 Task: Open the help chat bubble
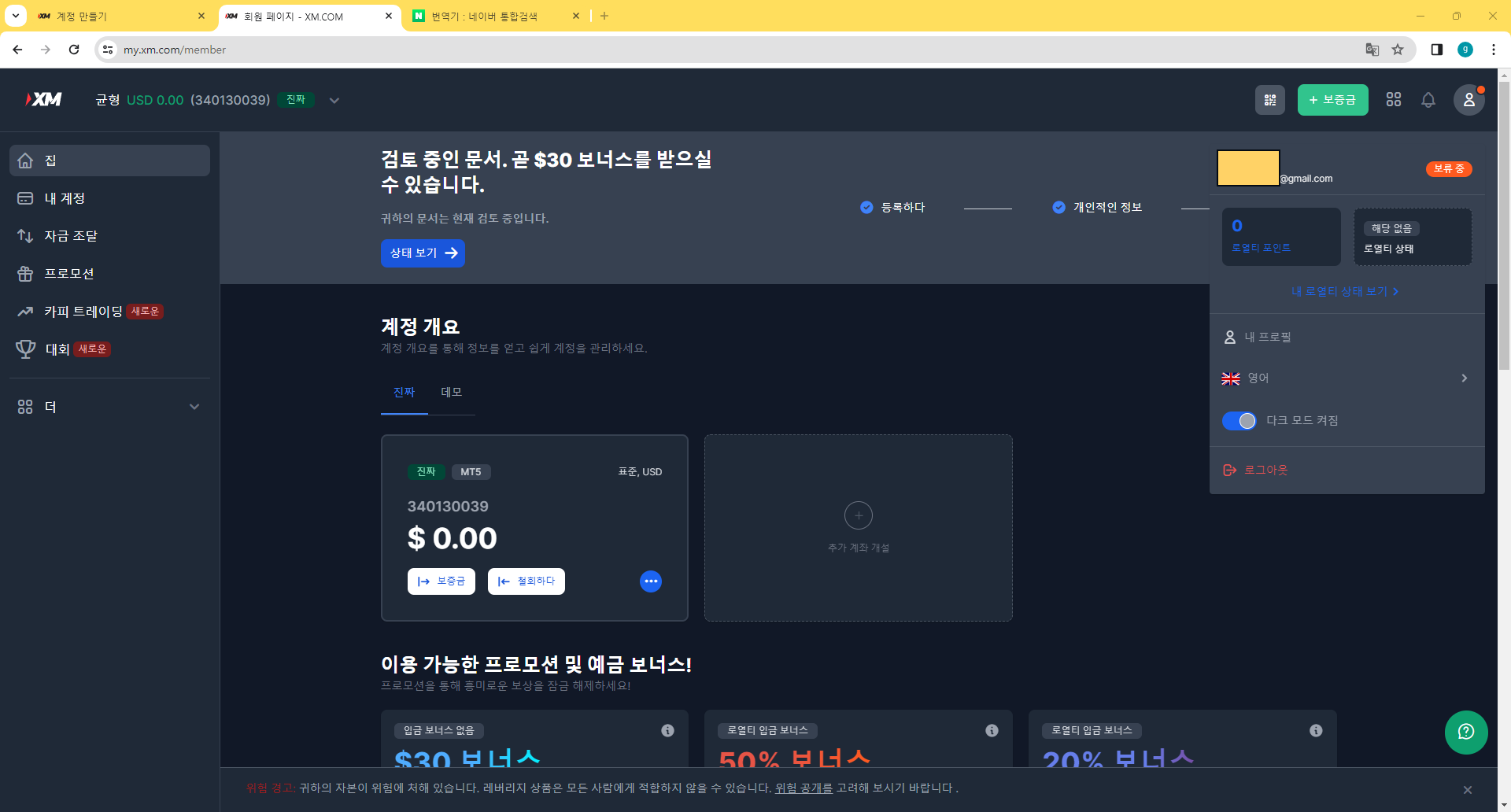click(1465, 733)
